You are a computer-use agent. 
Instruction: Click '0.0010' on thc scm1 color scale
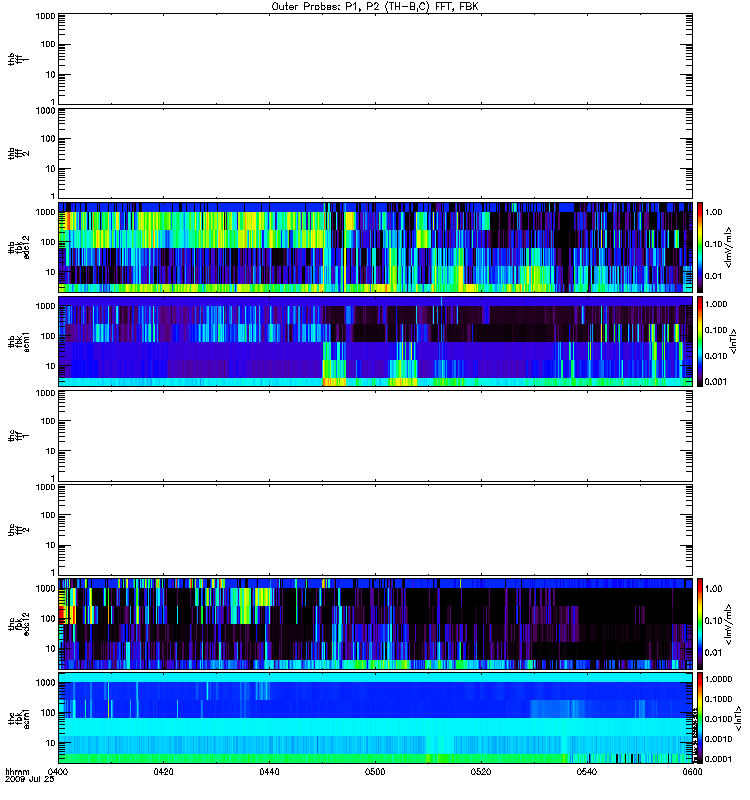718,739
